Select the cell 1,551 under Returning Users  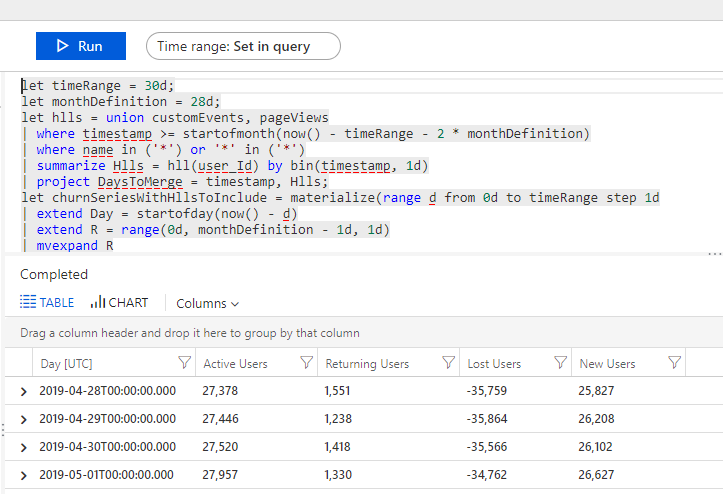pyautogui.click(x=337, y=391)
